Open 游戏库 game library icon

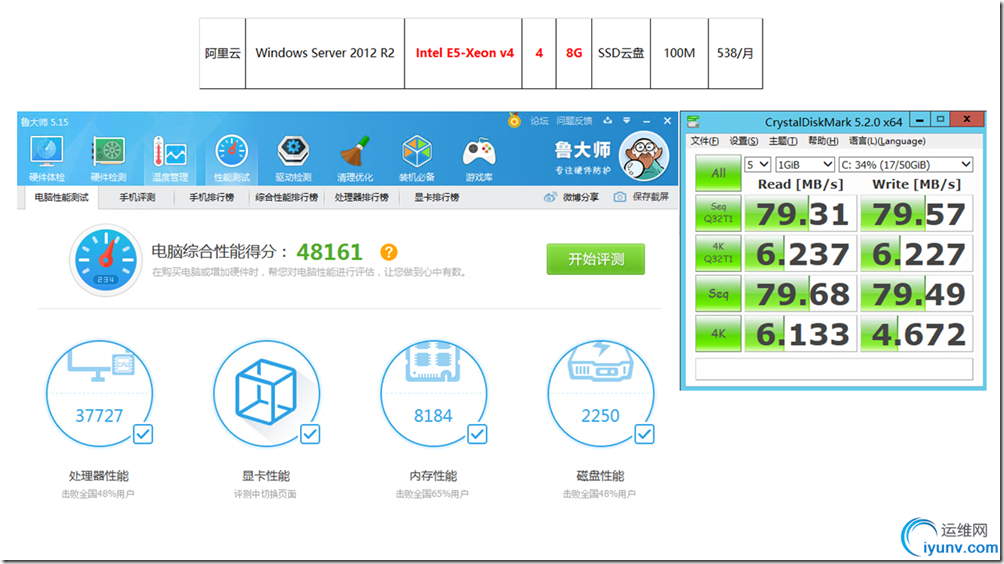pos(479,157)
